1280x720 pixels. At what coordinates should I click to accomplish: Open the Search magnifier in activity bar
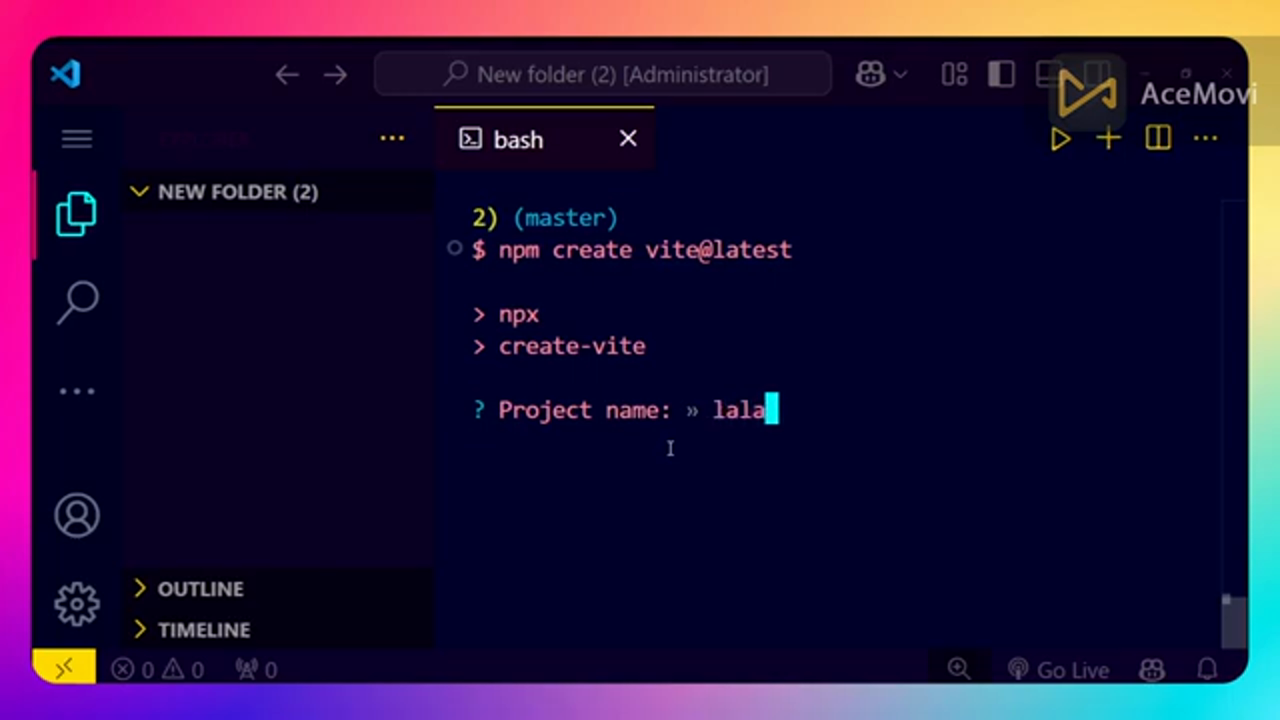(77, 302)
